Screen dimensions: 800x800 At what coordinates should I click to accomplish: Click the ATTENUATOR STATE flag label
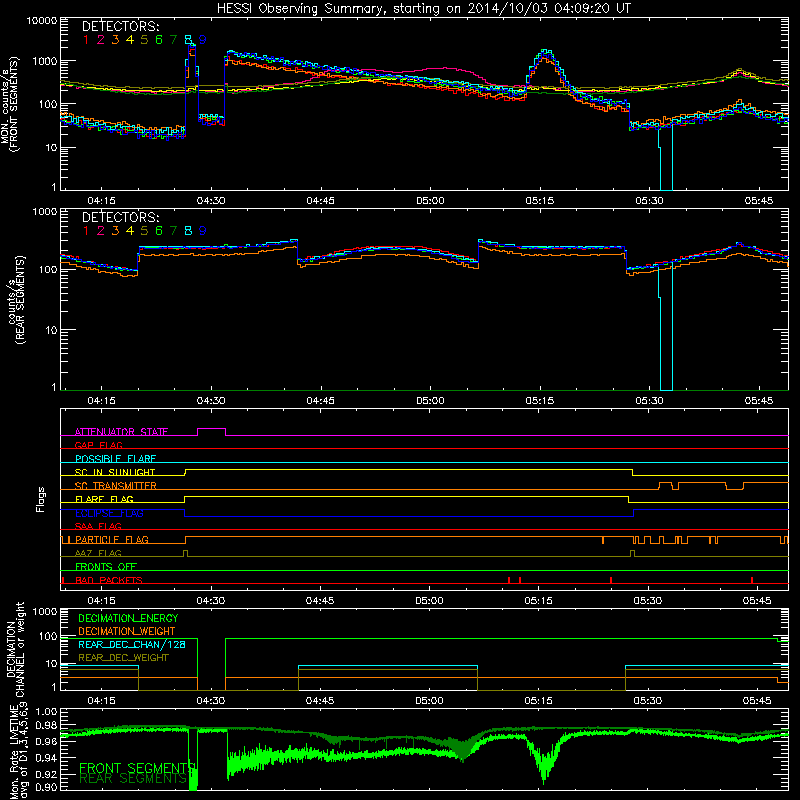click(x=121, y=432)
